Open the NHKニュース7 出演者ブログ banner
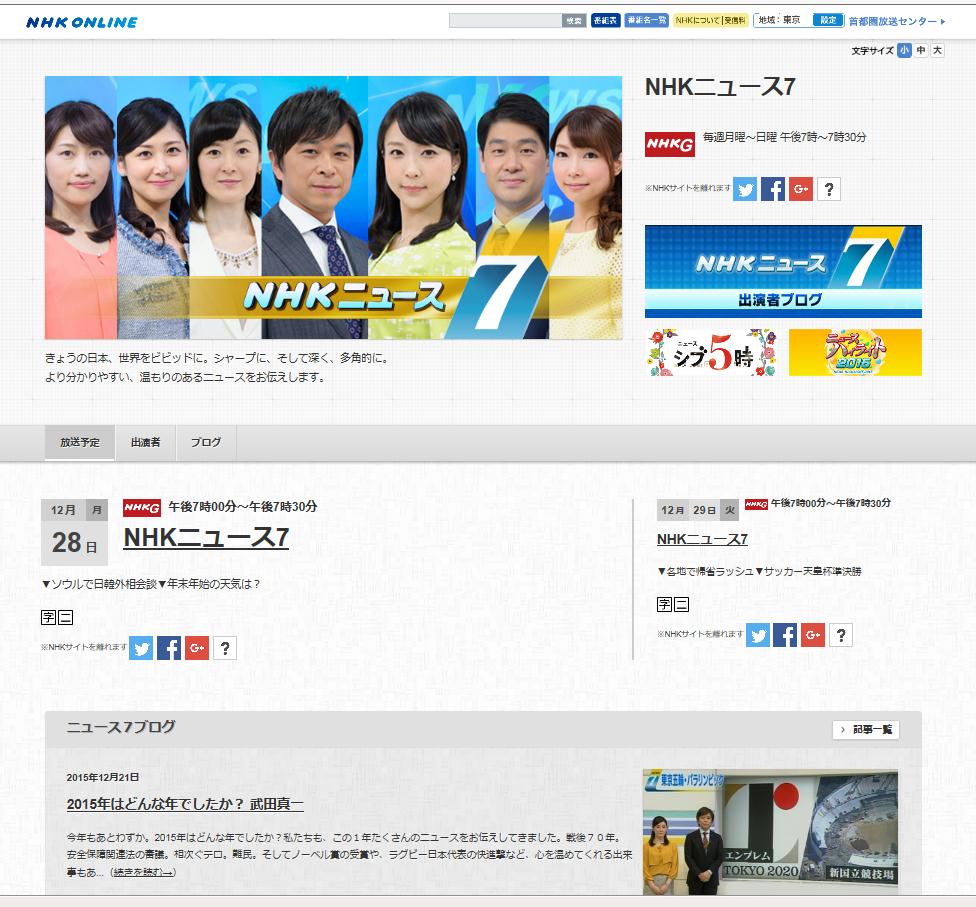Image resolution: width=976 pixels, height=907 pixels. click(783, 271)
